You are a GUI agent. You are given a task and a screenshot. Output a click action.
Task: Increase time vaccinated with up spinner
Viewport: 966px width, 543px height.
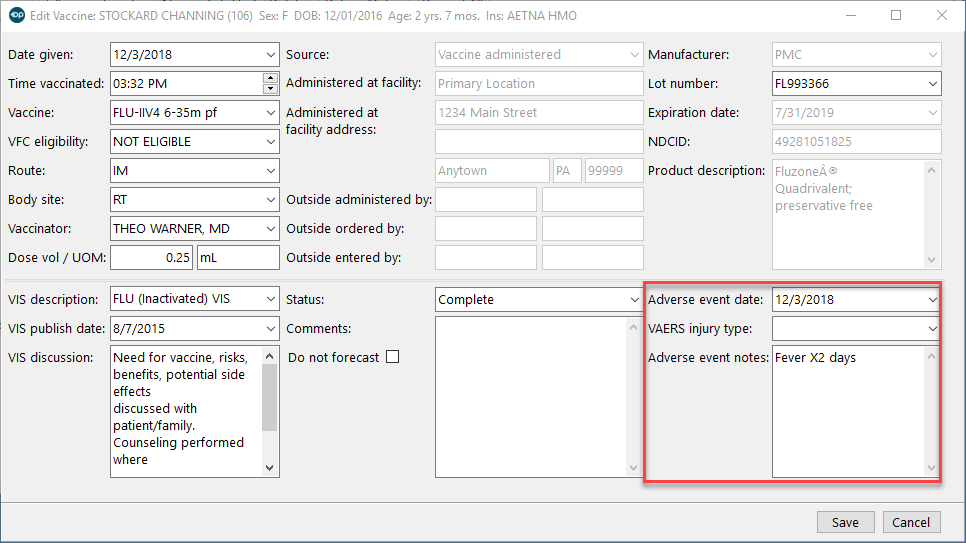click(x=270, y=78)
